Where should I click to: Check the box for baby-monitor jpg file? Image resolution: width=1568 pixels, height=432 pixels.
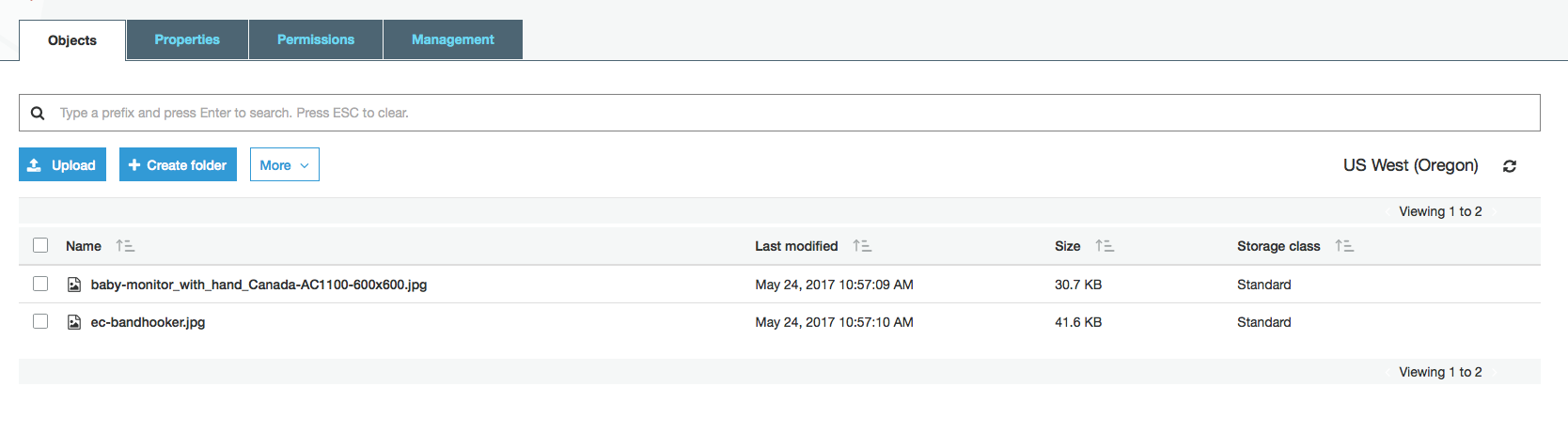pyautogui.click(x=40, y=284)
